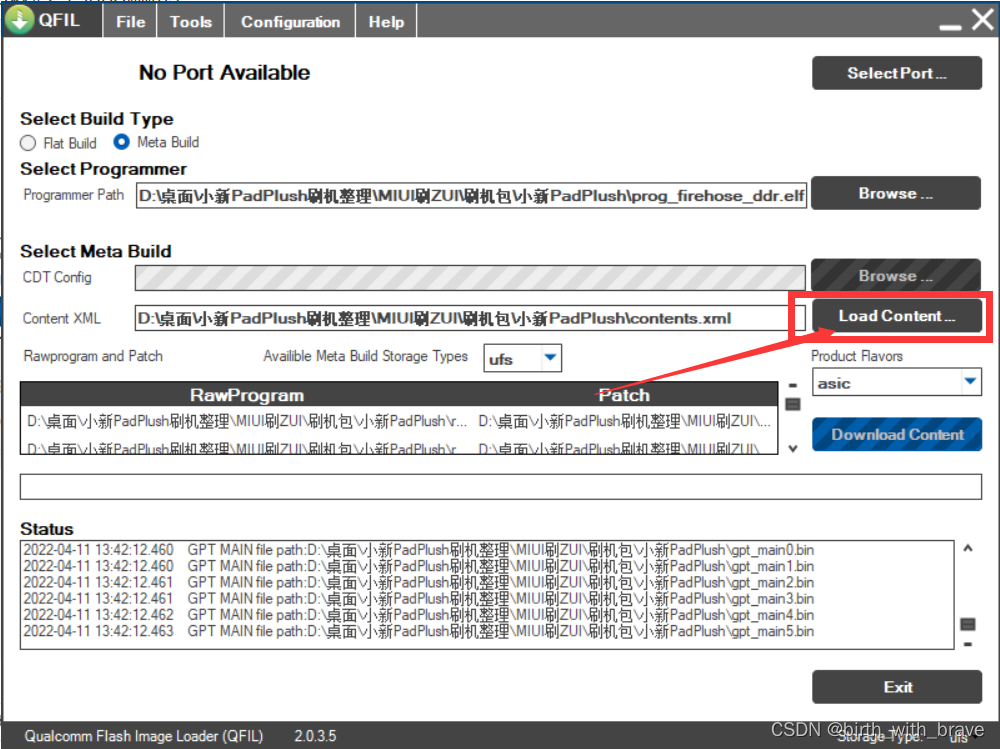Image resolution: width=1000 pixels, height=749 pixels.
Task: Click the Content XML path field
Action: pos(470,318)
